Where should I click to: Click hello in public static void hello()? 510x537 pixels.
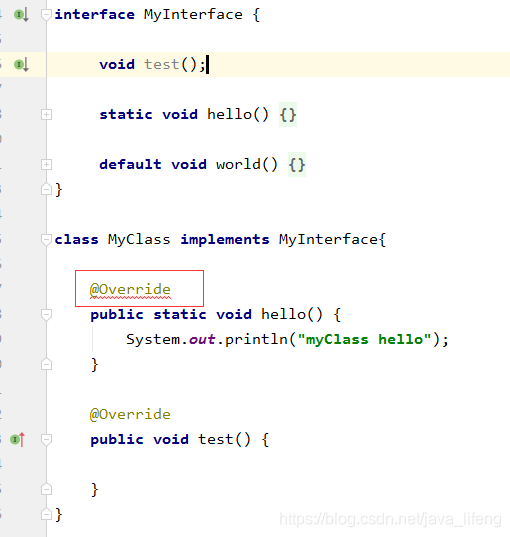click(x=284, y=314)
